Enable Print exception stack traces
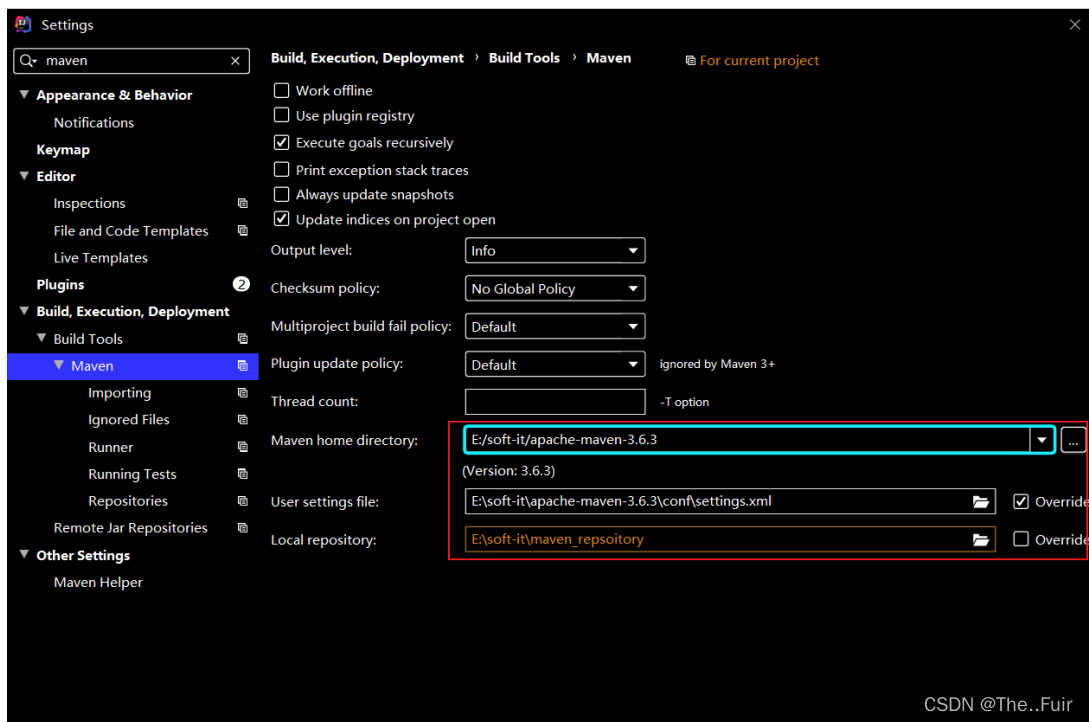The width and height of the screenshot is (1089, 722). 281,169
